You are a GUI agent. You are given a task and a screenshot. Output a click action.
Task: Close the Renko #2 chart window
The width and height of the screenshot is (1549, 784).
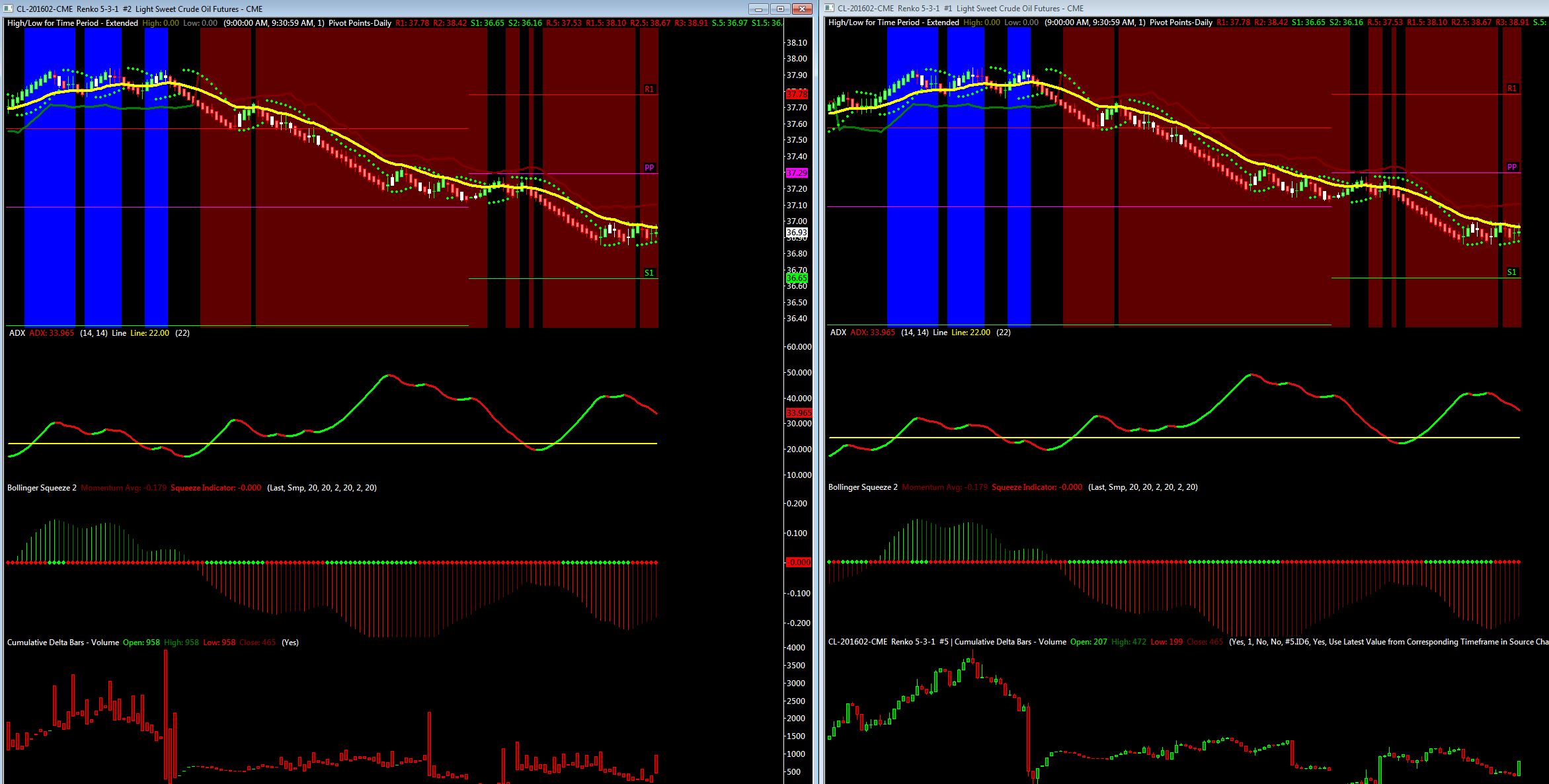tap(802, 9)
